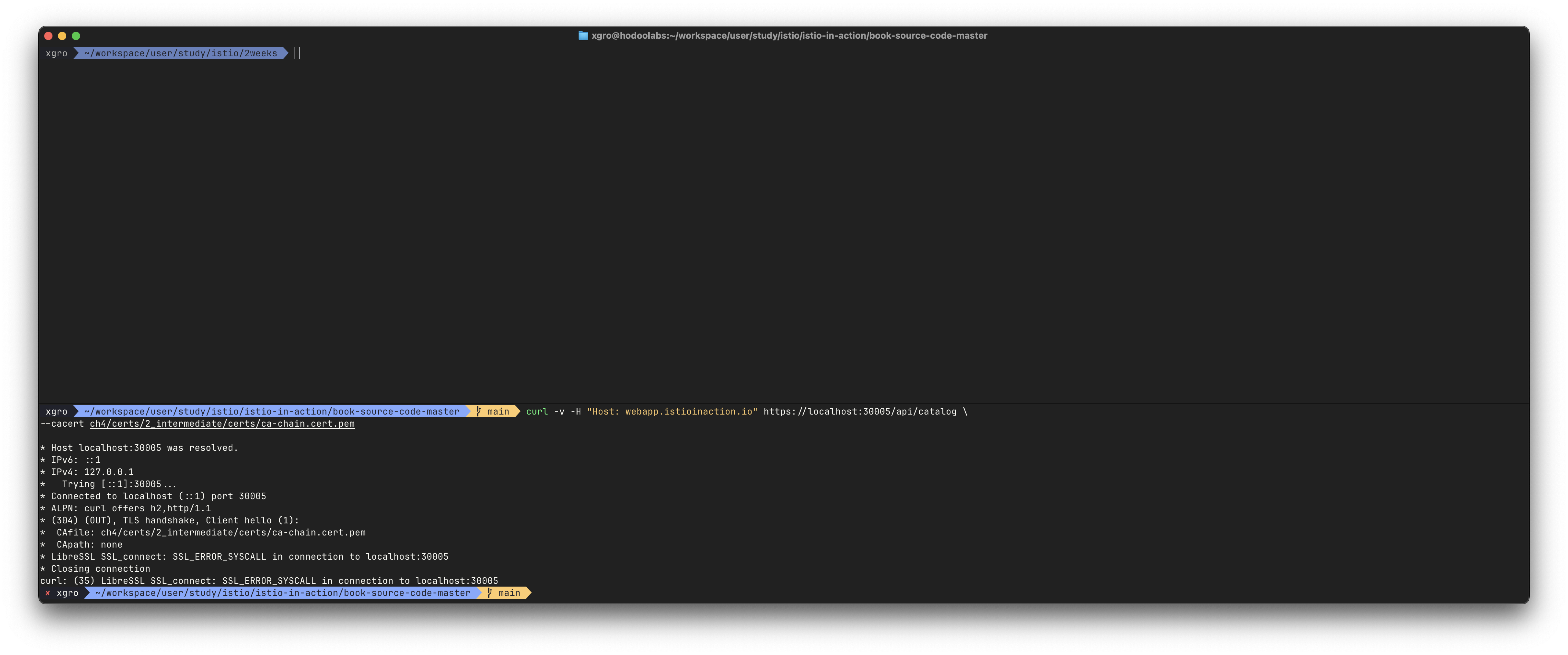The image size is (1568, 655).
Task: Click the "* LibreSSL SSL_connect" starred error line
Action: click(245, 557)
